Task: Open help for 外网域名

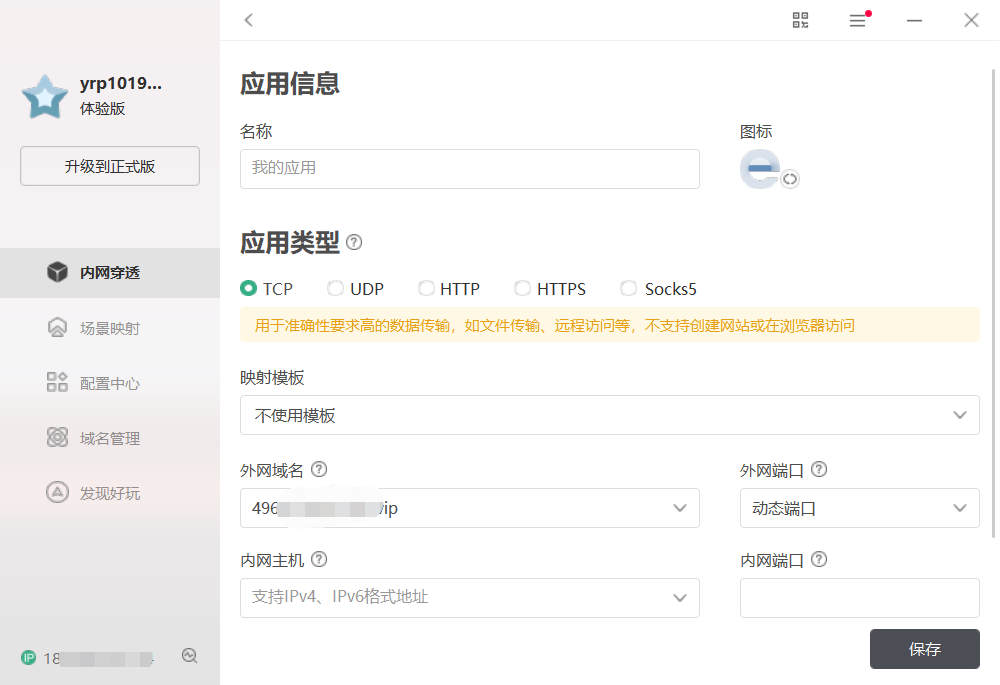Action: coord(319,470)
